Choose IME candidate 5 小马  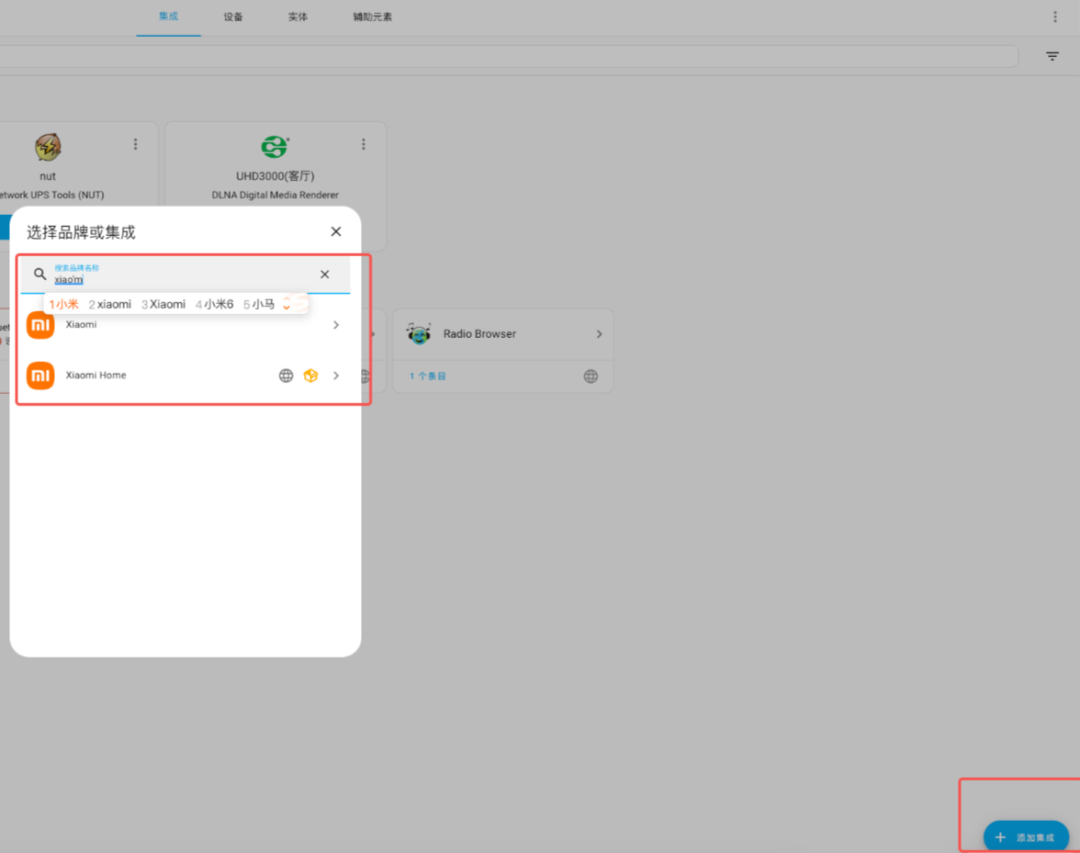click(258, 304)
